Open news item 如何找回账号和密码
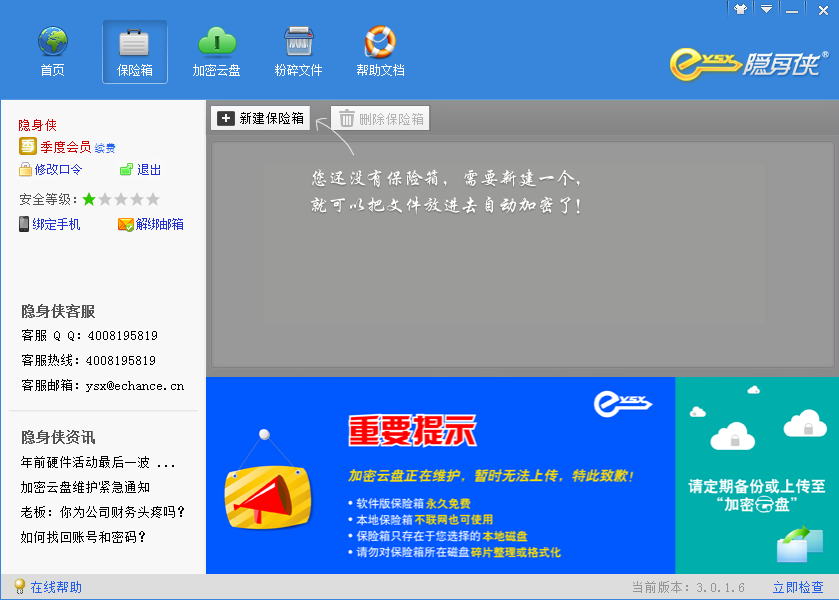The height and width of the screenshot is (600, 839). [83, 537]
